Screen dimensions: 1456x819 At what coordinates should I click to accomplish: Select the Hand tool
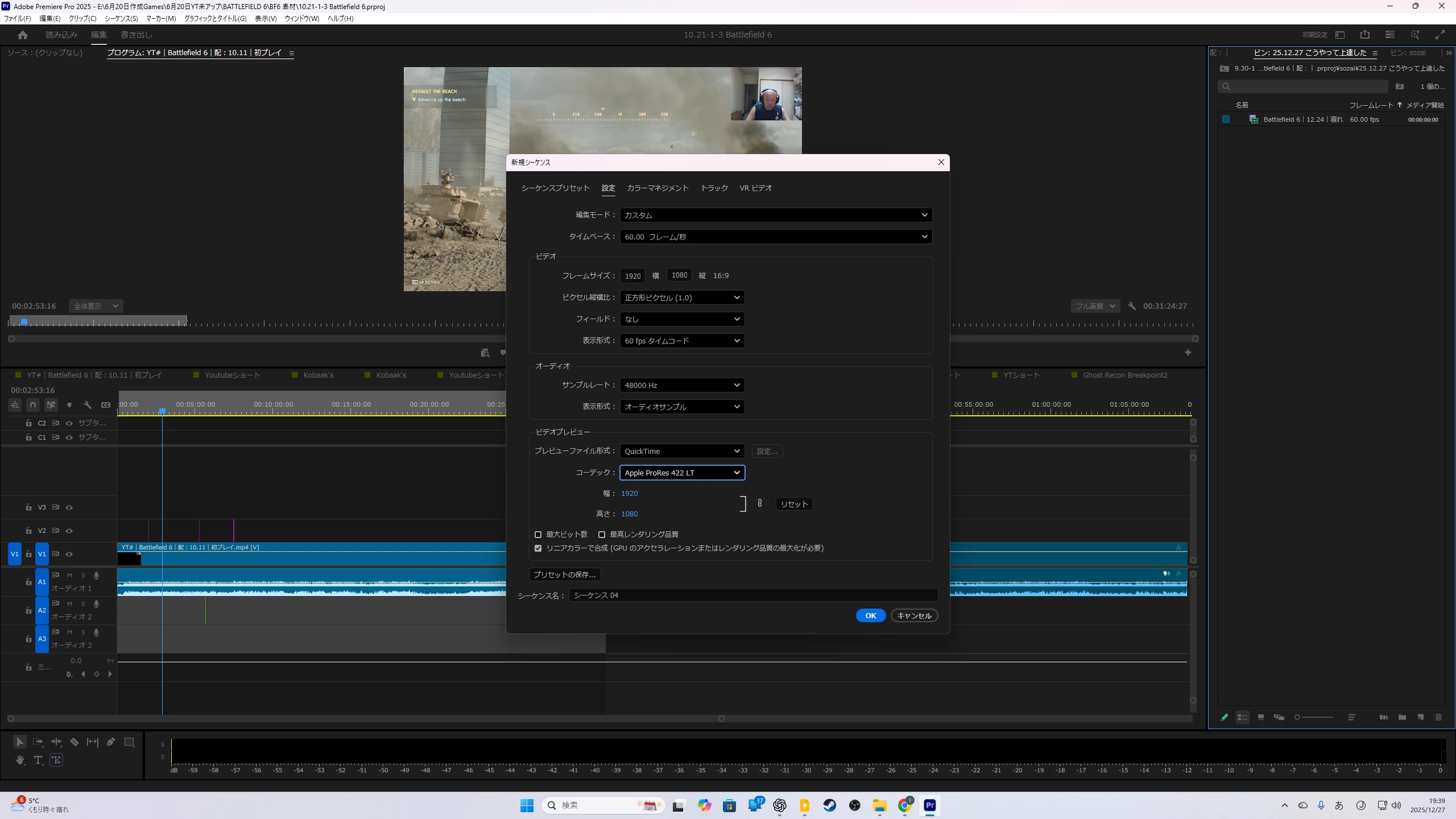20,760
